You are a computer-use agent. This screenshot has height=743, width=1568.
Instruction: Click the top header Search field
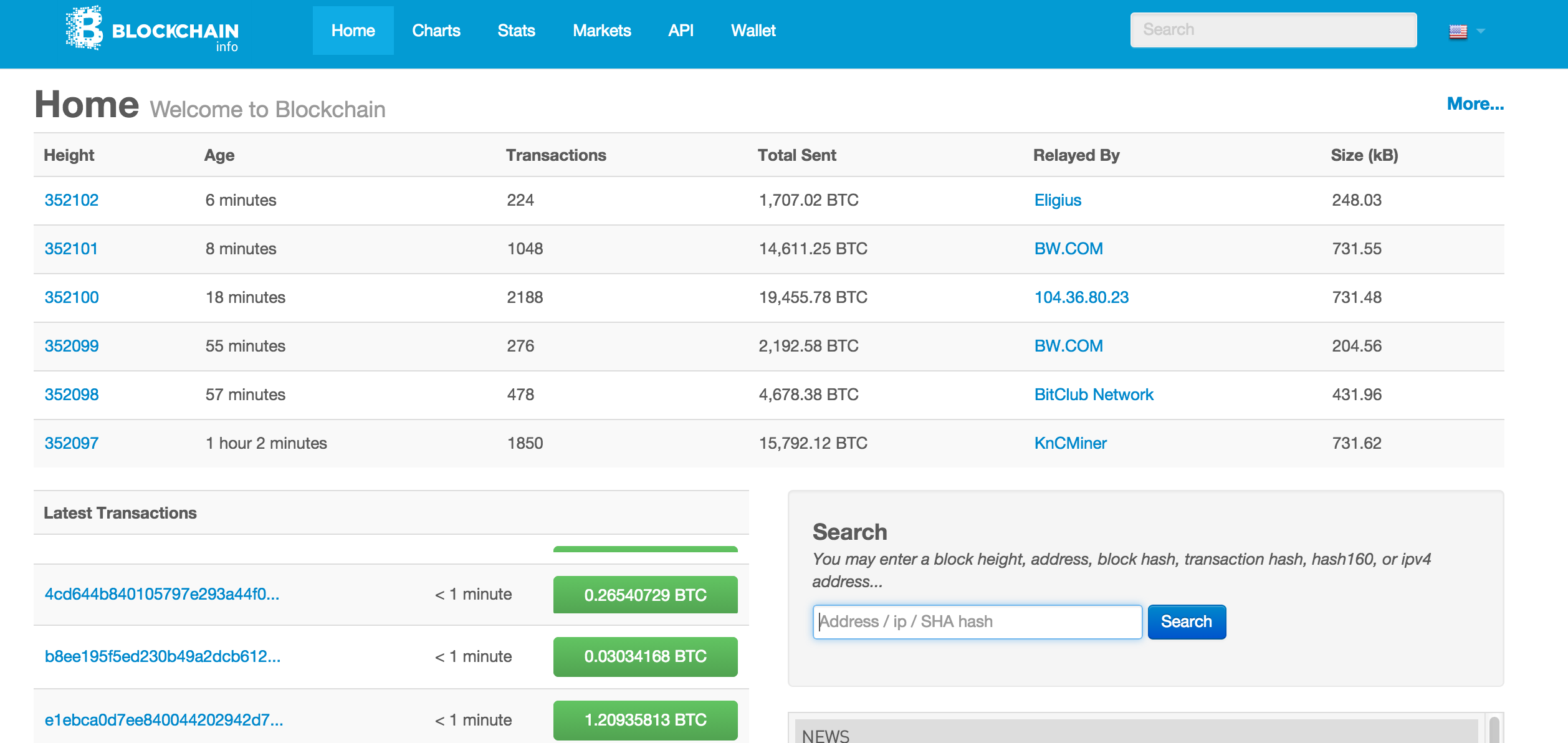tap(1273, 30)
